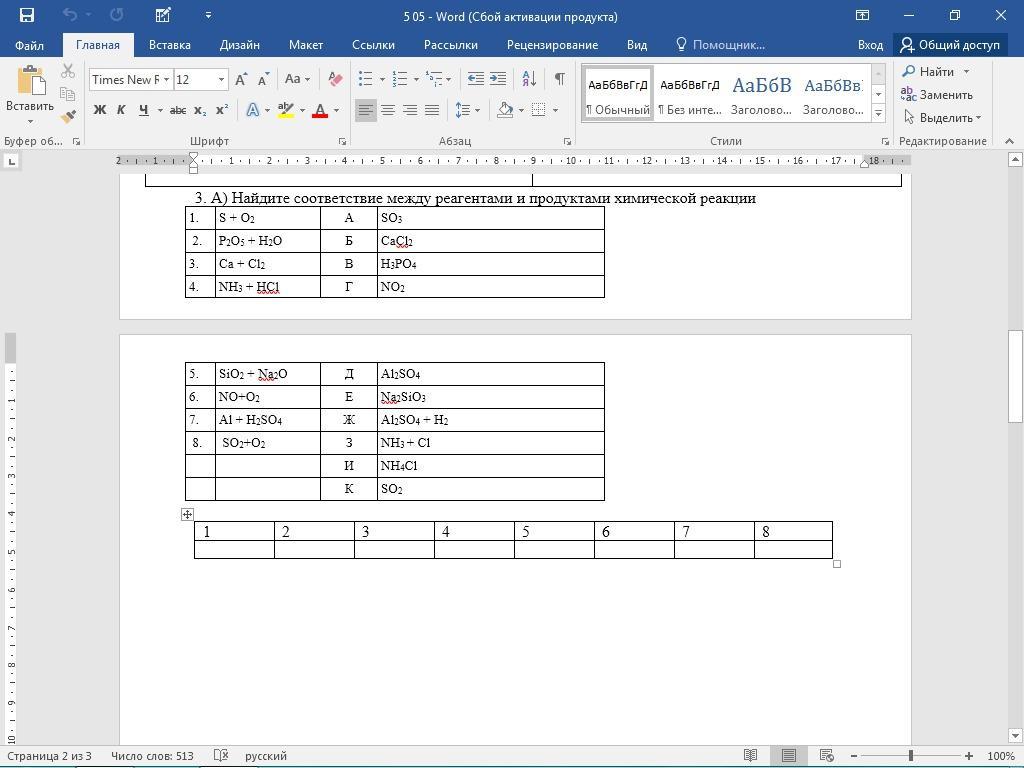The width and height of the screenshot is (1024, 768).
Task: Click Найти to search document
Action: point(936,71)
